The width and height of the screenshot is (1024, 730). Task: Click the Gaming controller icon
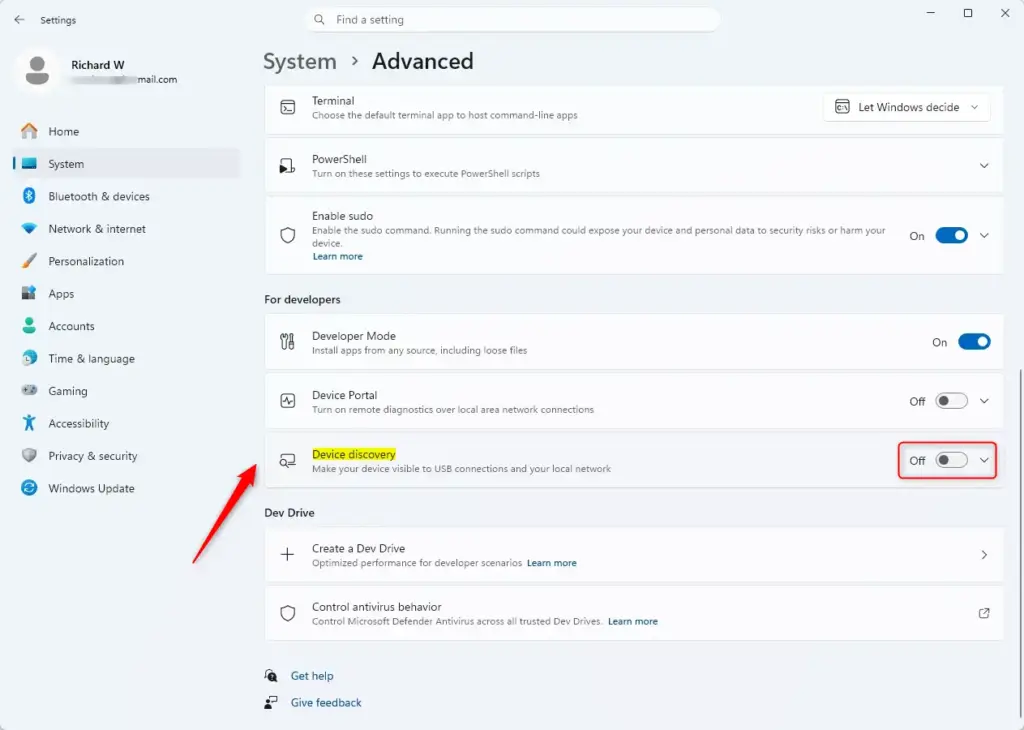pyautogui.click(x=29, y=390)
